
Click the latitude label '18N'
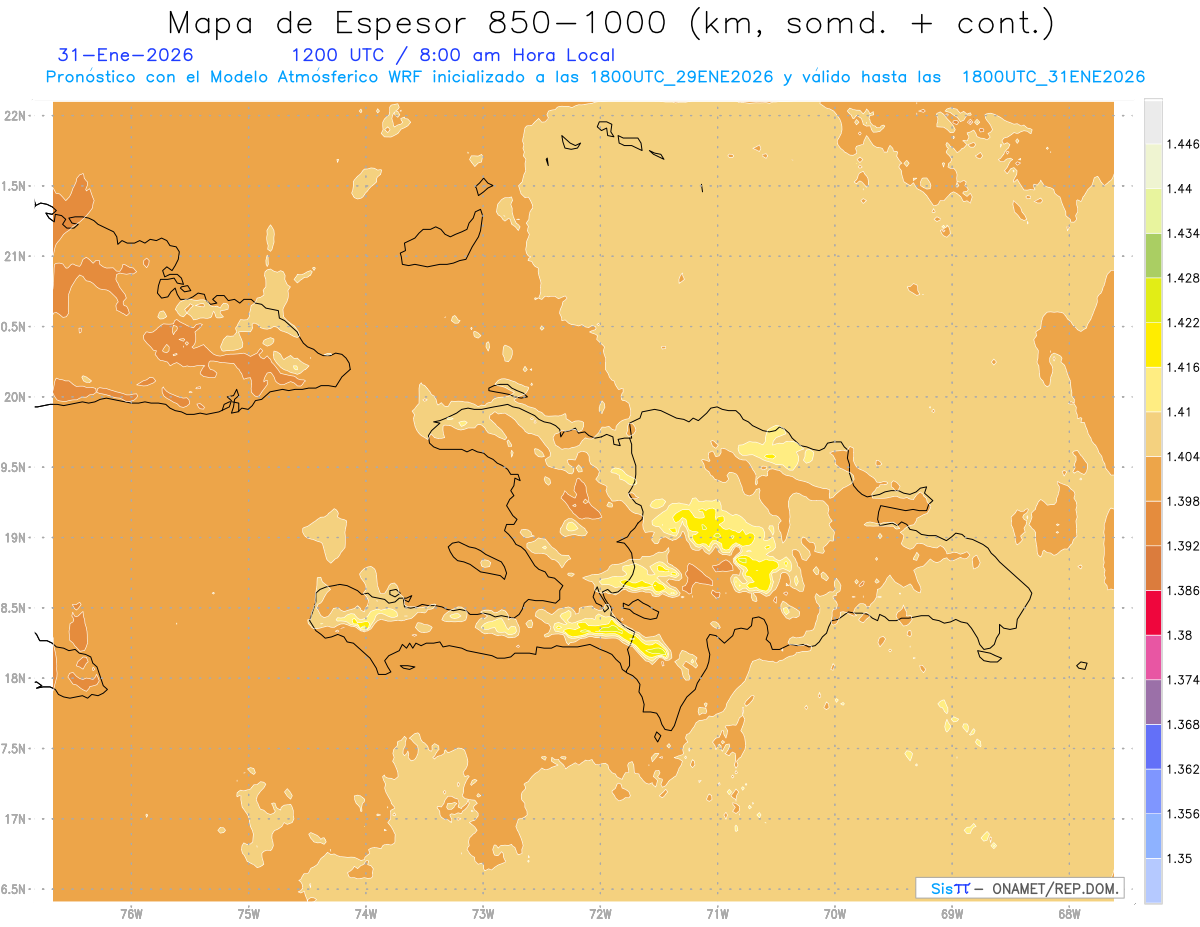(16, 678)
